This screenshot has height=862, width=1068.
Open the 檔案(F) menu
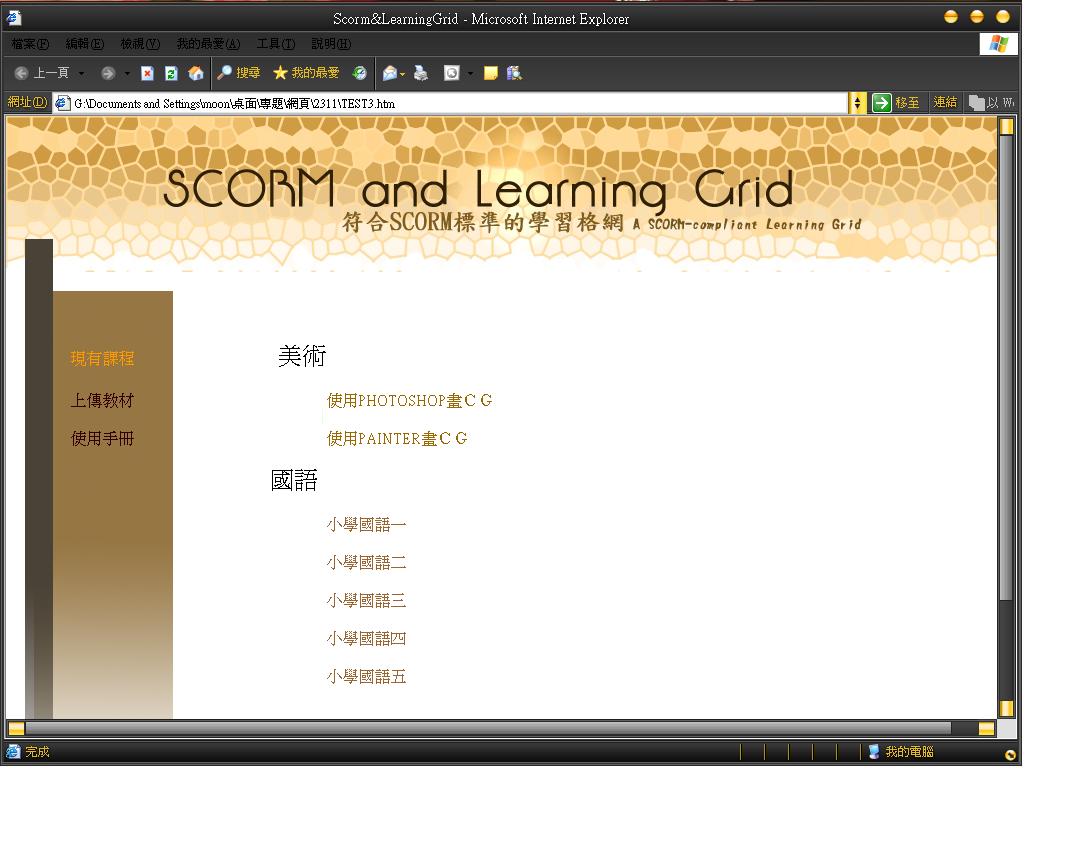[x=29, y=44]
